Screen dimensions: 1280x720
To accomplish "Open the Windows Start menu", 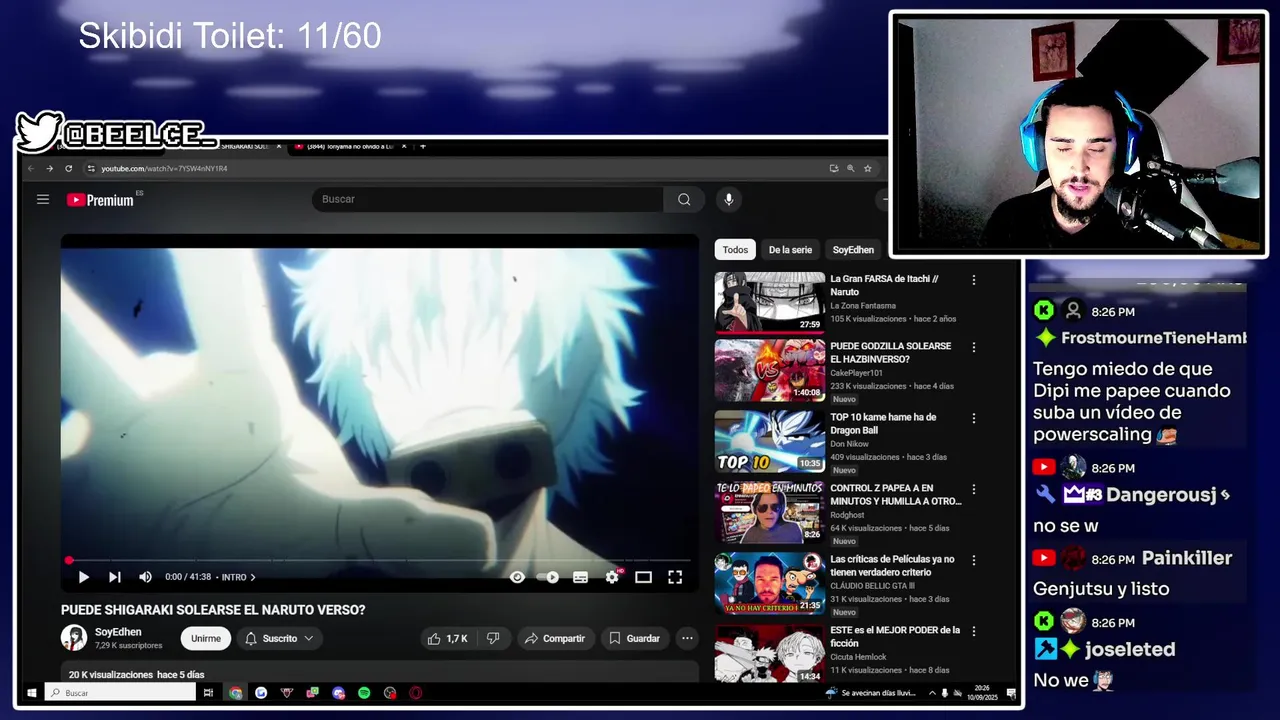I will tap(32, 692).
